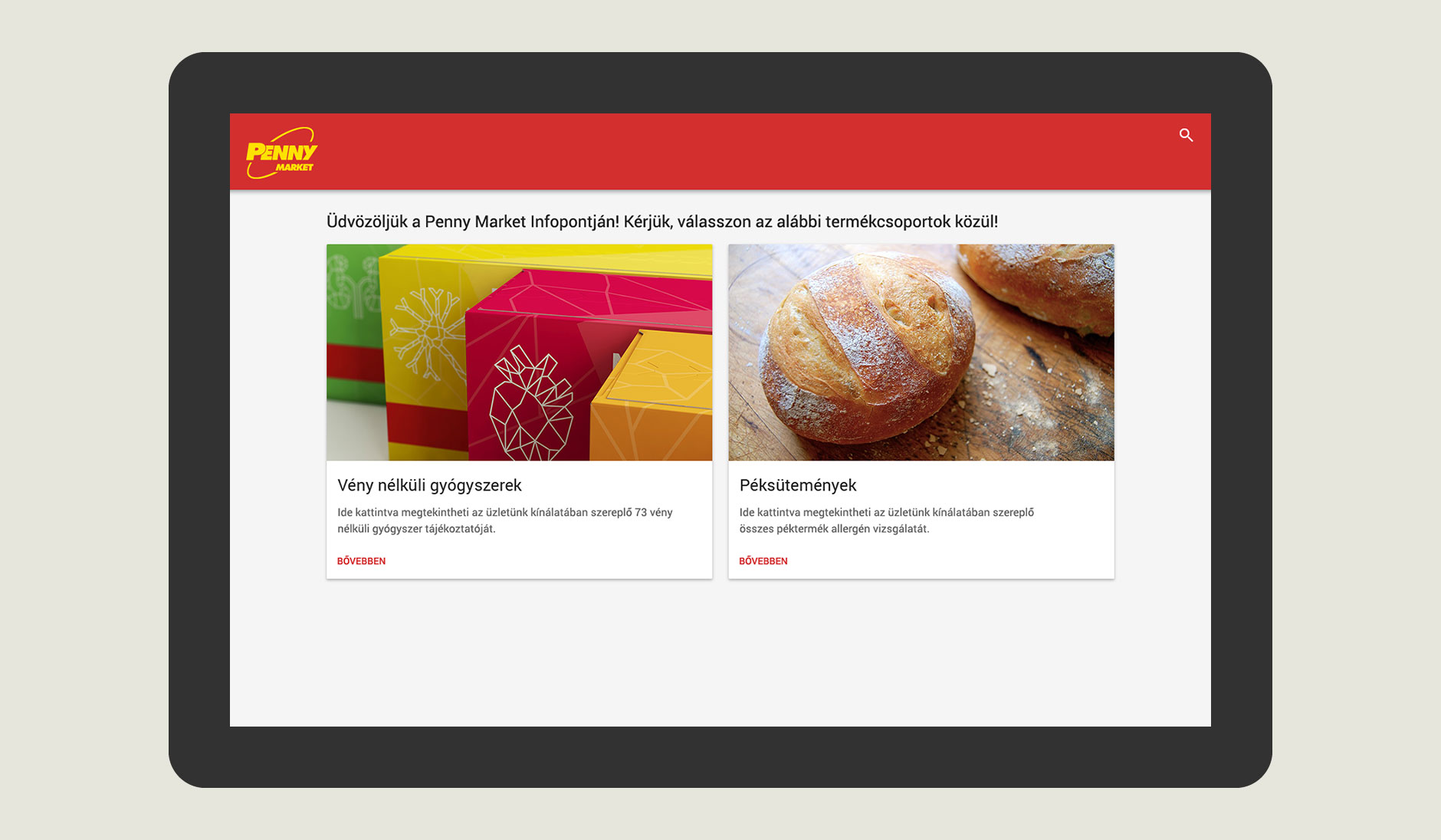This screenshot has height=840, width=1441.
Task: Click the 73 vény nélküli gyógyszer description
Action: [x=504, y=520]
